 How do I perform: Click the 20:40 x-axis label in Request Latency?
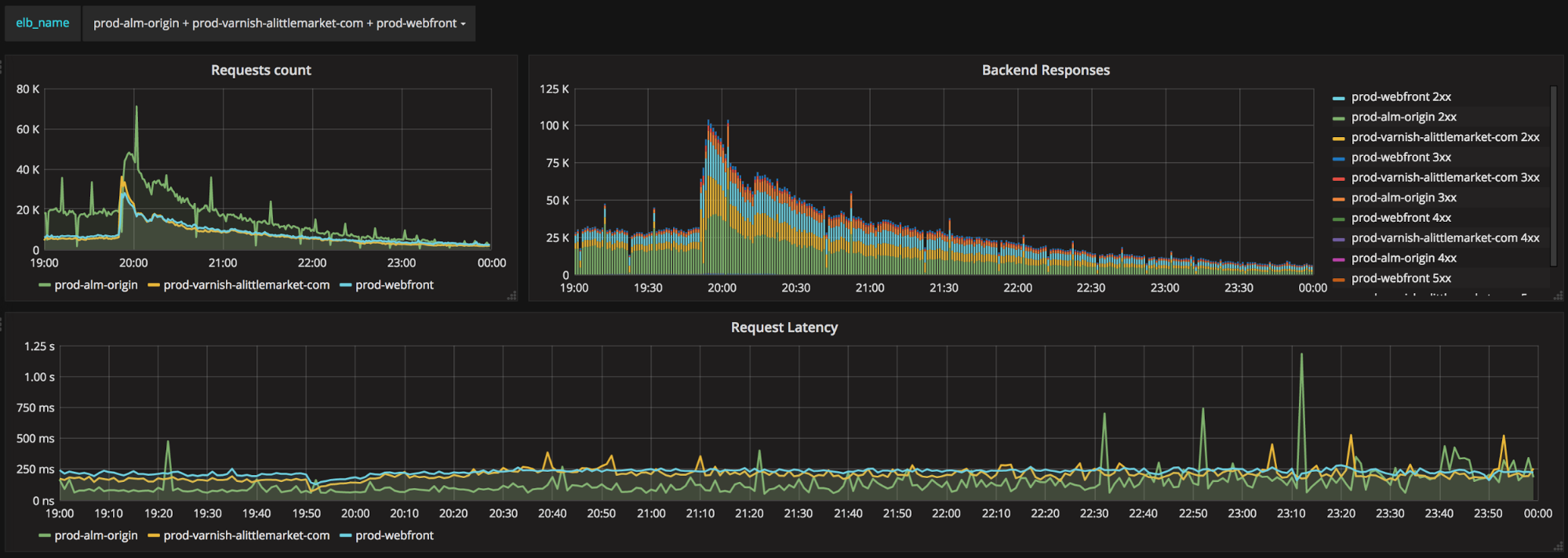[552, 513]
